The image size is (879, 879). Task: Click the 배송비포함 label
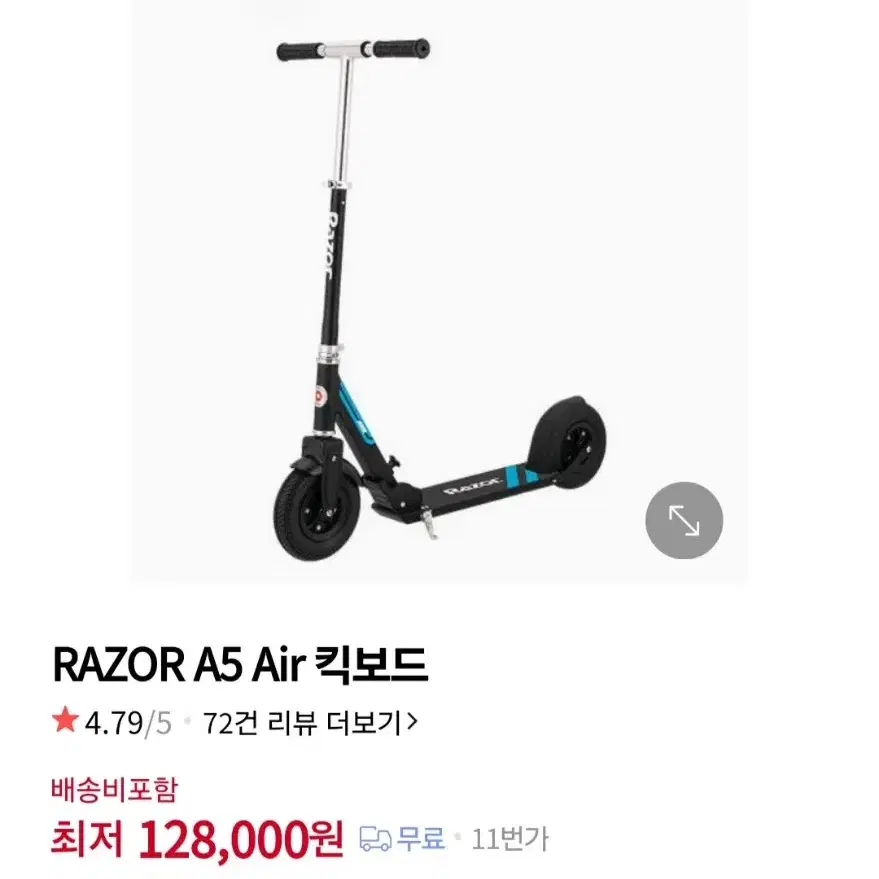(114, 790)
